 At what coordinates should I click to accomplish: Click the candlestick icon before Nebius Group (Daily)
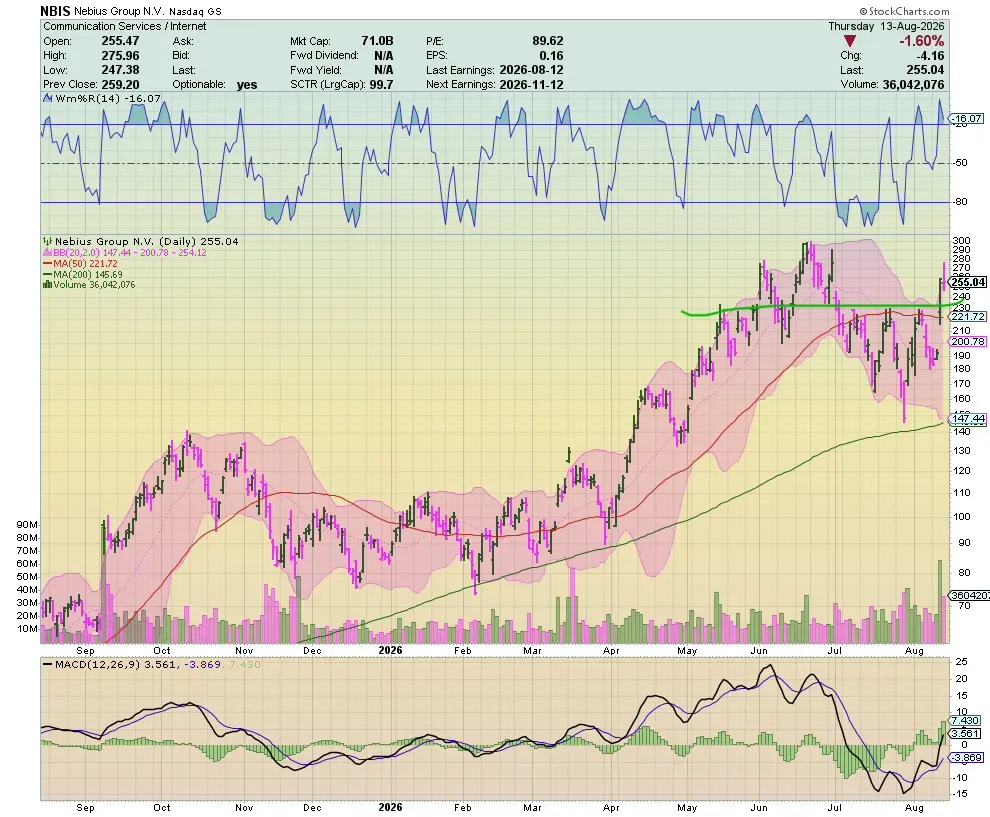[48, 241]
